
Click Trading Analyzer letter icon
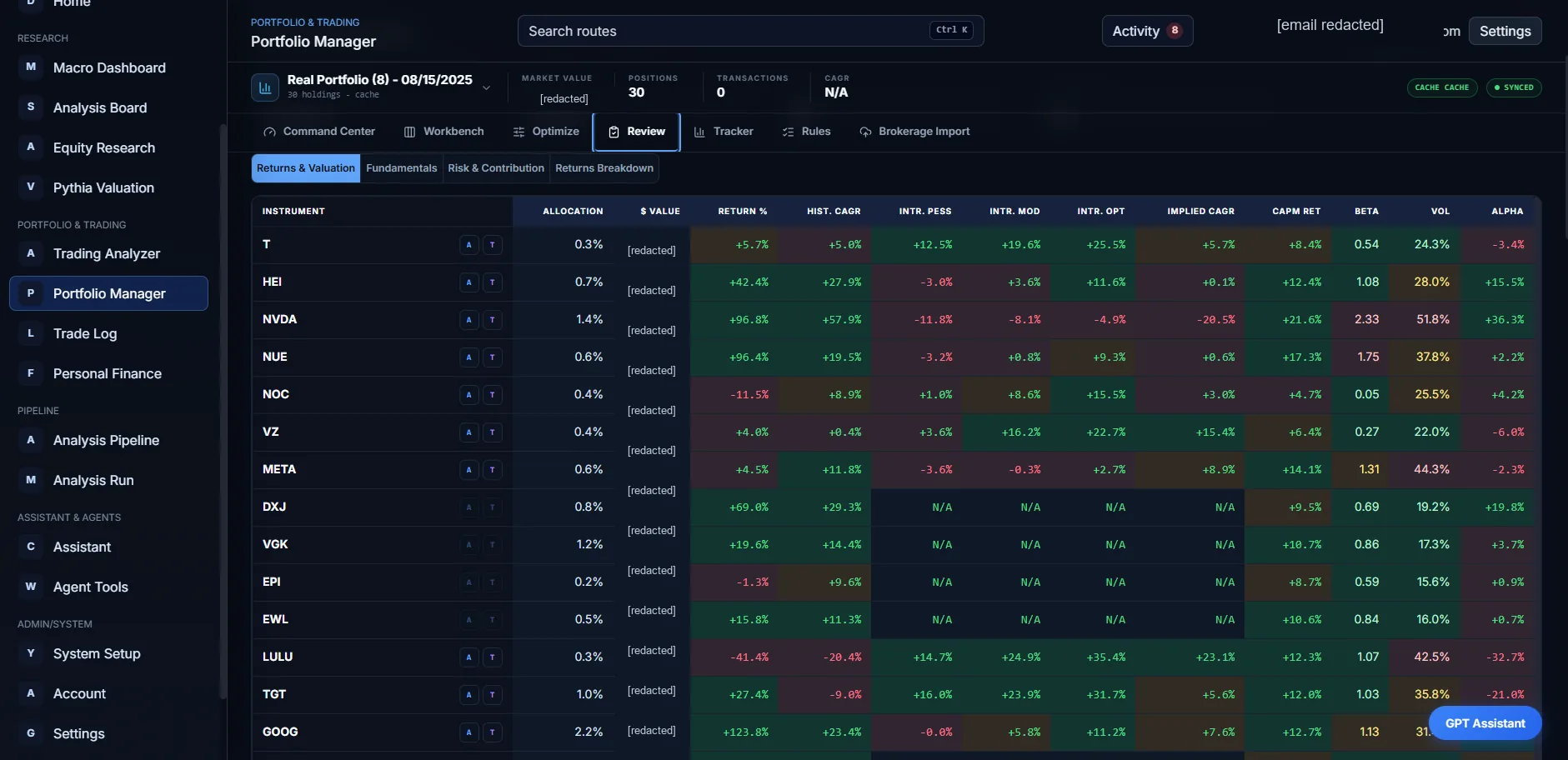pyautogui.click(x=31, y=253)
